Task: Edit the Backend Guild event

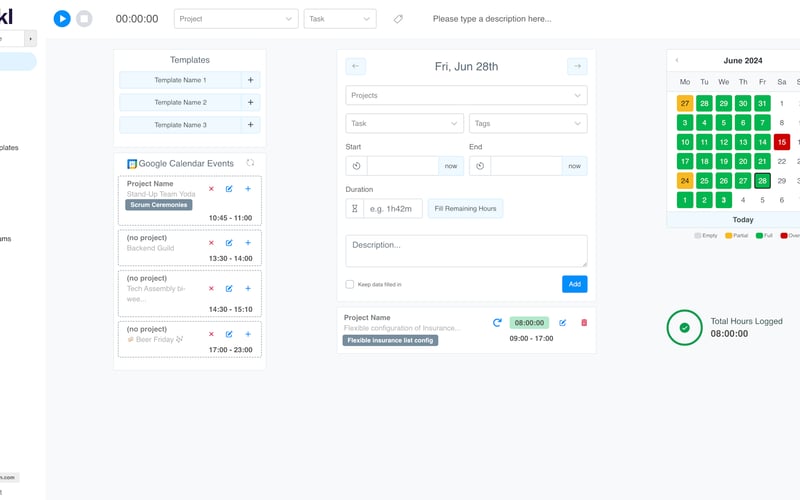Action: click(x=229, y=243)
